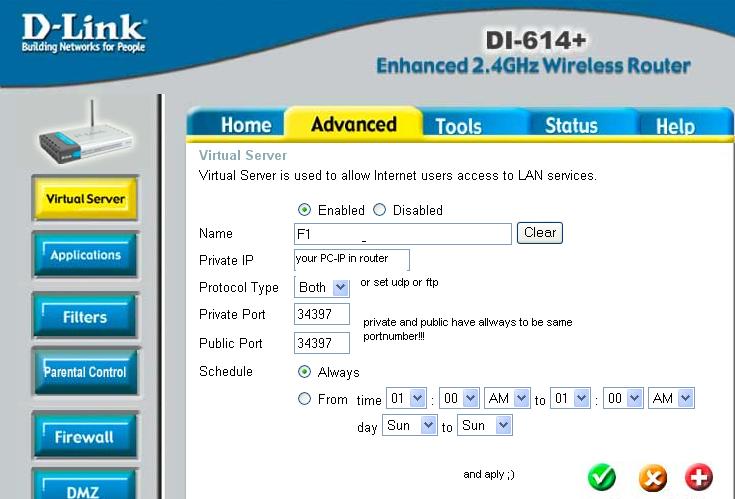
Task: Select the Enabled radio button
Action: [304, 210]
